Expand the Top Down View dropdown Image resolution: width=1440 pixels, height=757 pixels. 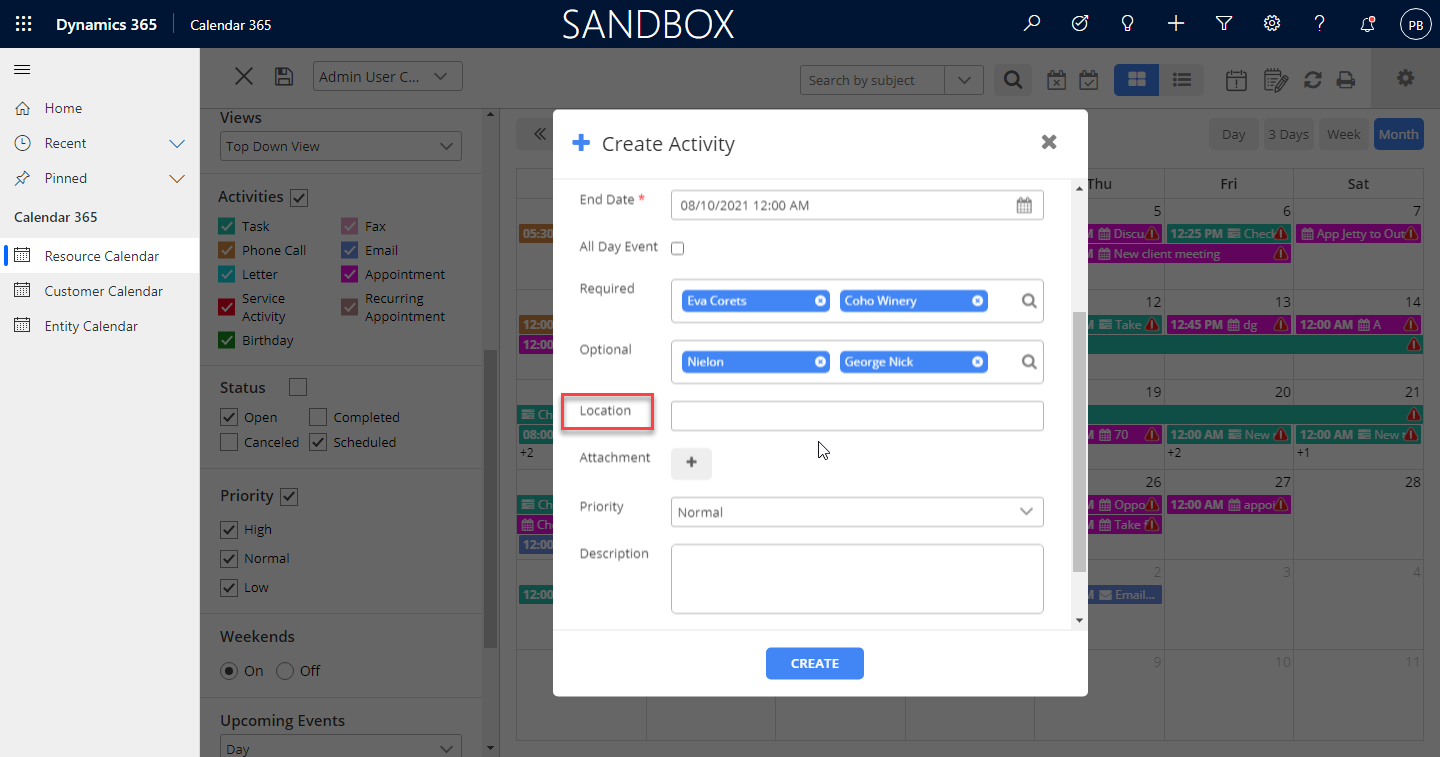pos(340,146)
